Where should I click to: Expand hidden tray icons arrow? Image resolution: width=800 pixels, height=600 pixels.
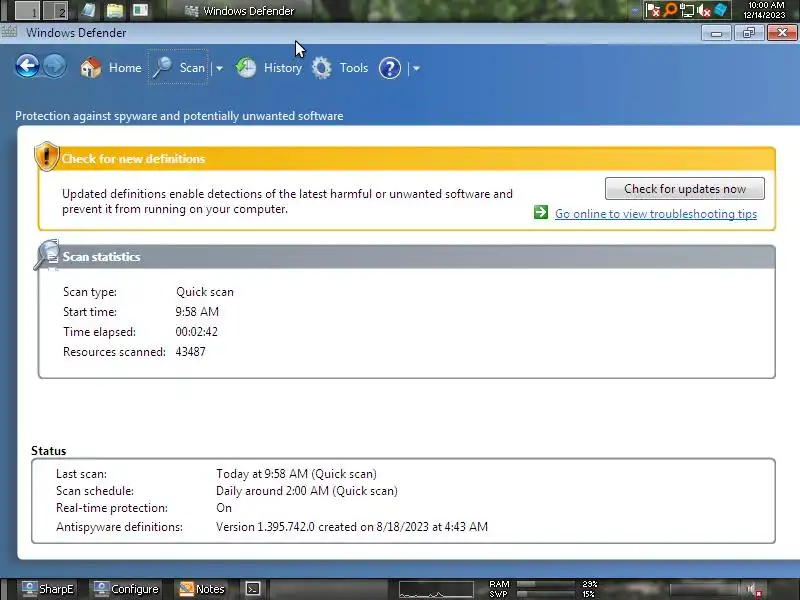tap(635, 11)
